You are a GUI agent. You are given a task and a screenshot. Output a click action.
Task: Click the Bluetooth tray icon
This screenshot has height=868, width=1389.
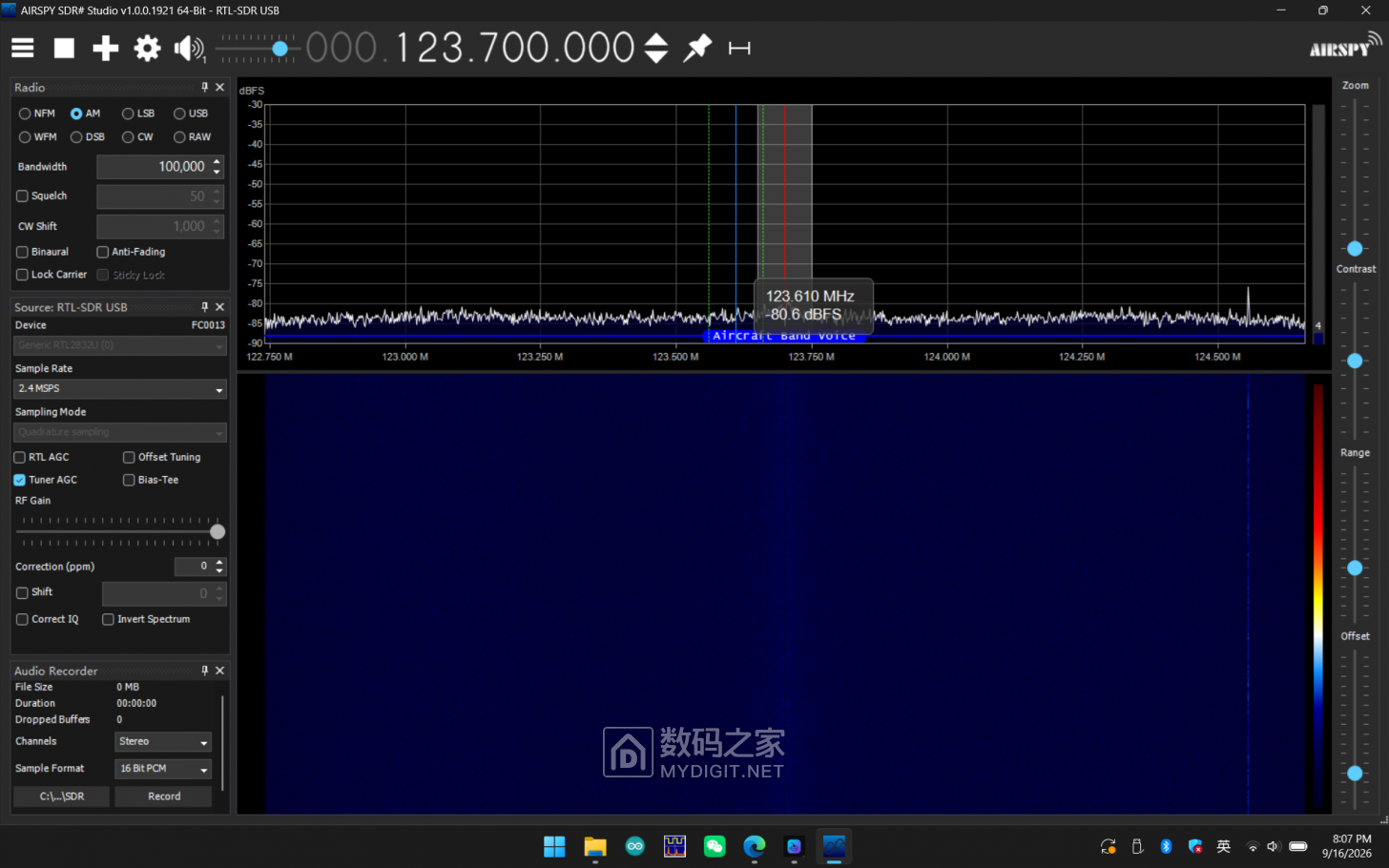[1166, 846]
